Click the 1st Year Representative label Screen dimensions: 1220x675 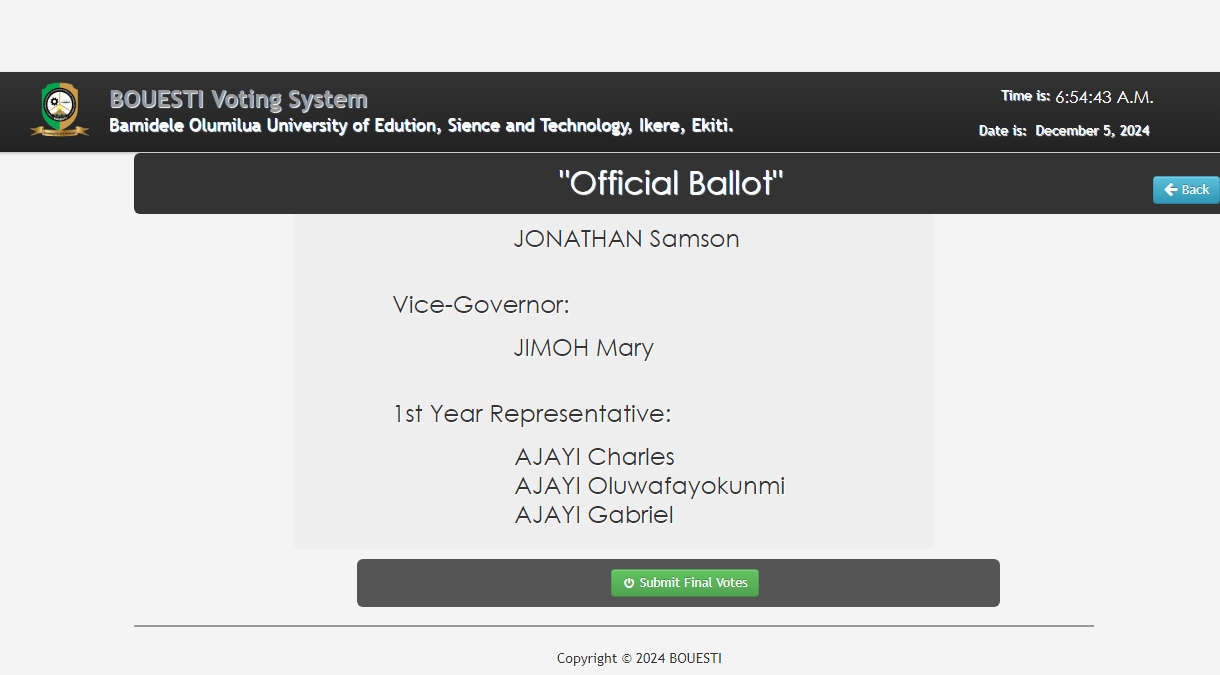pos(532,414)
